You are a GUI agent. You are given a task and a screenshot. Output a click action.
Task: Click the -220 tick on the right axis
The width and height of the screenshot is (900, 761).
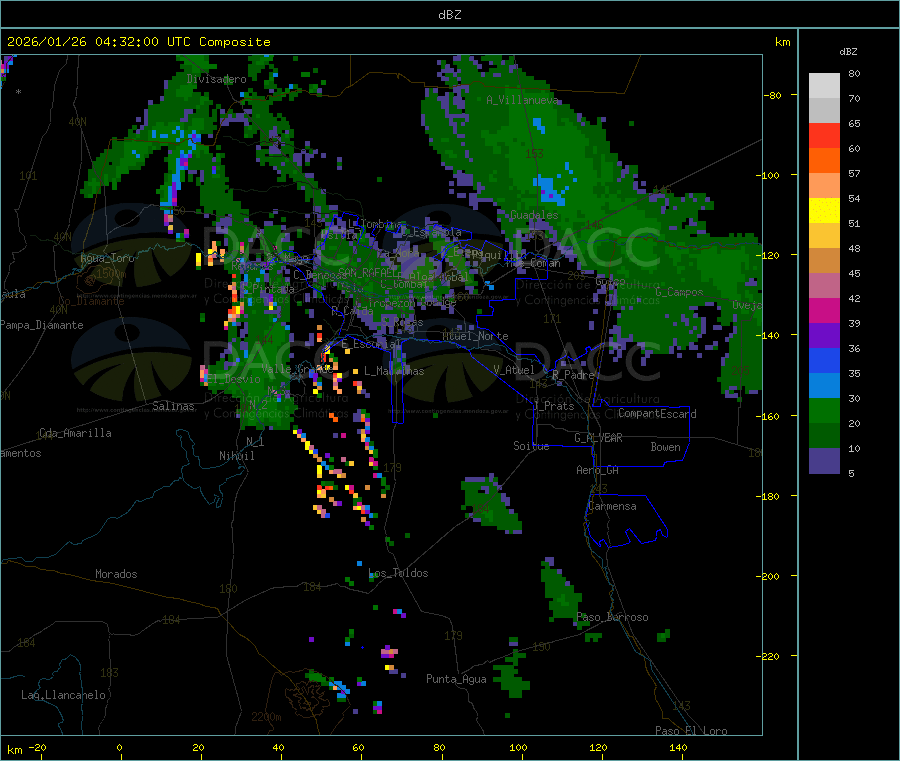click(x=769, y=657)
